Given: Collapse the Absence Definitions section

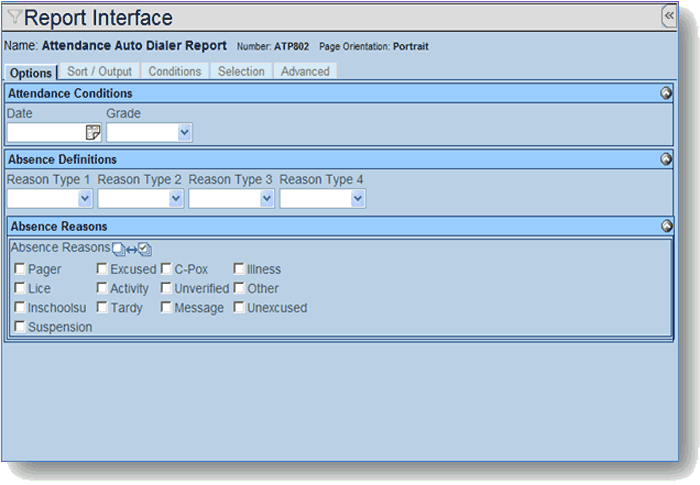Looking at the screenshot, I should tap(666, 159).
